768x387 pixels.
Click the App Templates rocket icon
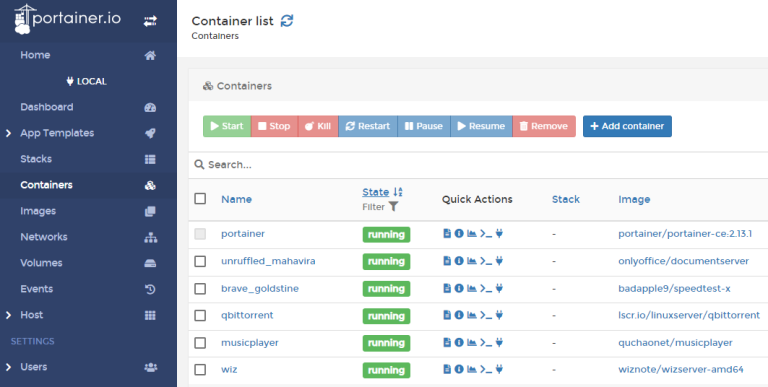(150, 133)
